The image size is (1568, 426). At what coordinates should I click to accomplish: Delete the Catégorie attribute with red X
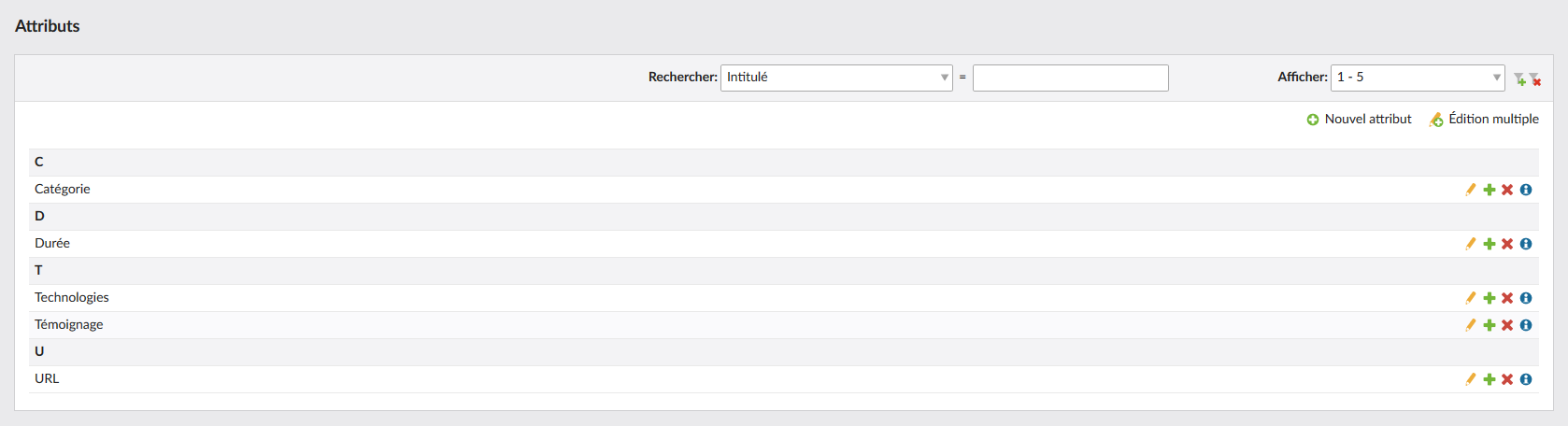click(x=1507, y=190)
